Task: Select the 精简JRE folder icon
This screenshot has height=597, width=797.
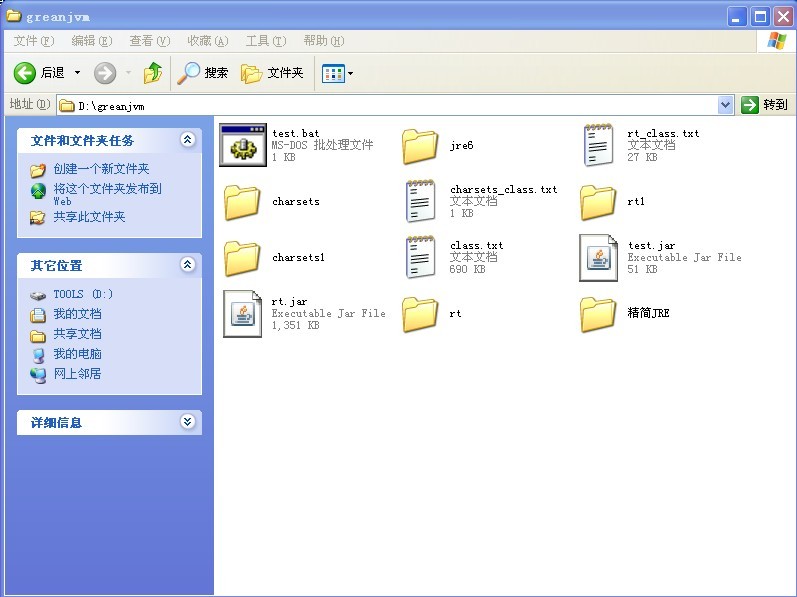Action: pos(598,315)
